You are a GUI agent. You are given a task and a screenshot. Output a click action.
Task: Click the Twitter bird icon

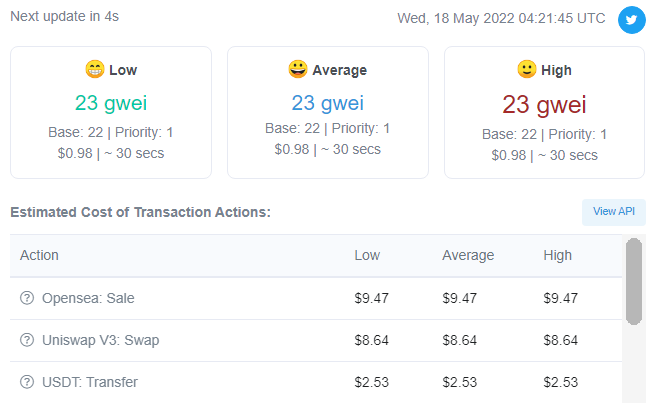pos(631,19)
